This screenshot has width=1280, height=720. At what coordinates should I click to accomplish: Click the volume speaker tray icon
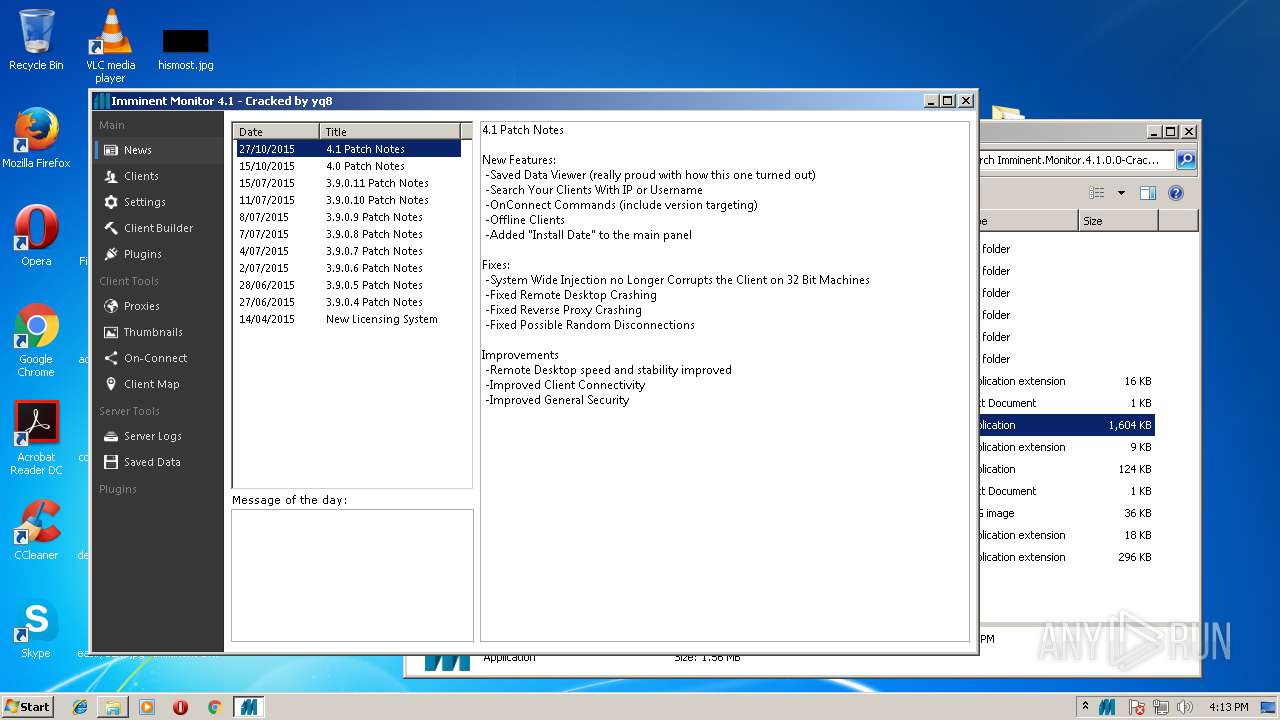pyautogui.click(x=1185, y=707)
